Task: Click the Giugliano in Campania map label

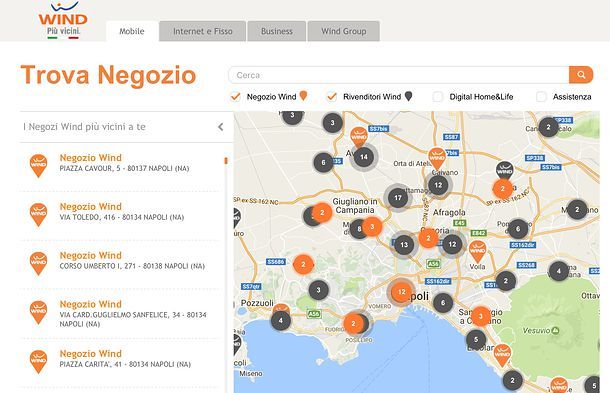Action: click(x=355, y=206)
